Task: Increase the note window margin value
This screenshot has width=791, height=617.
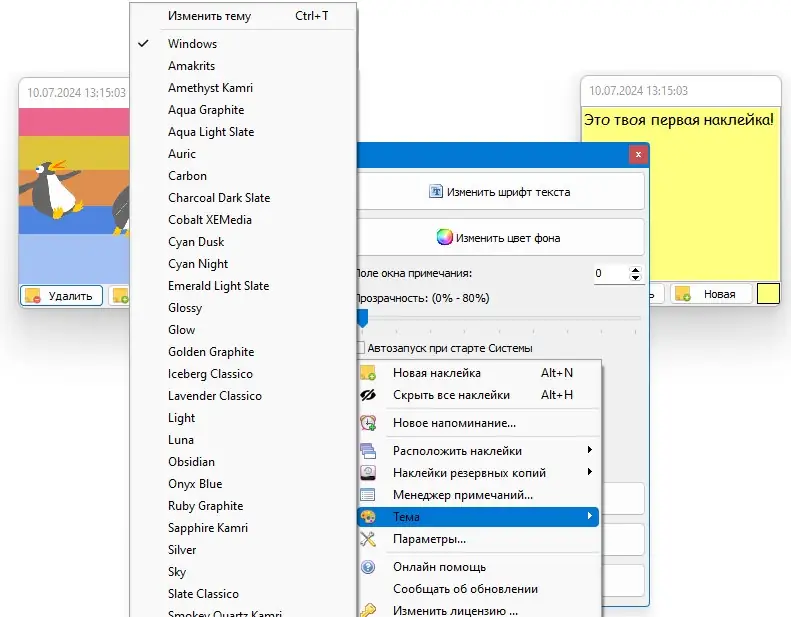Action: coord(635,270)
